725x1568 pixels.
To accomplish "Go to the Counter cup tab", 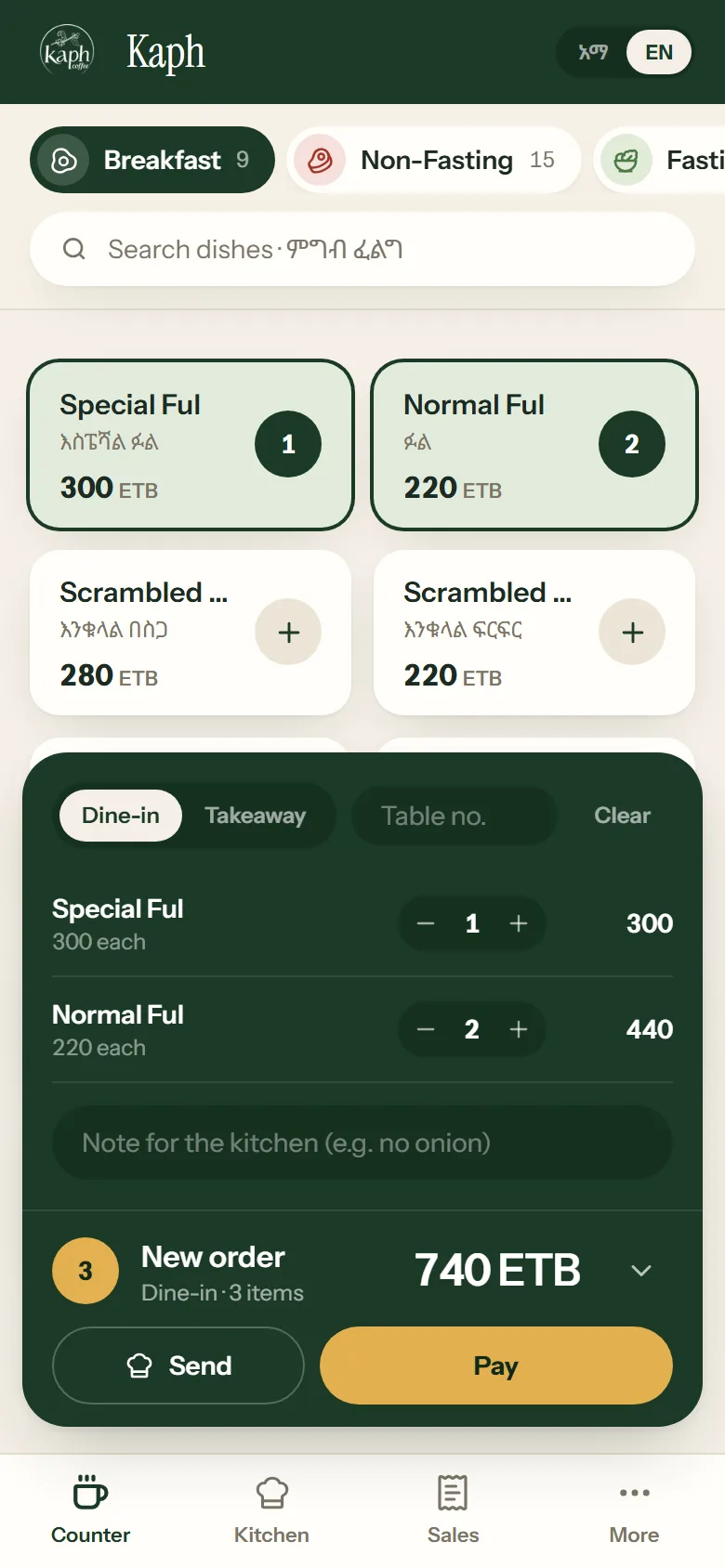I will click(x=90, y=1509).
